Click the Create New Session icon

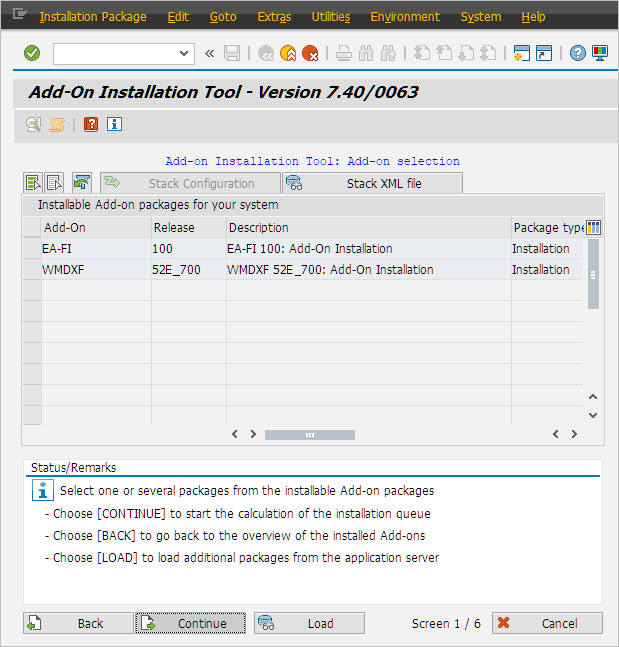coord(522,53)
